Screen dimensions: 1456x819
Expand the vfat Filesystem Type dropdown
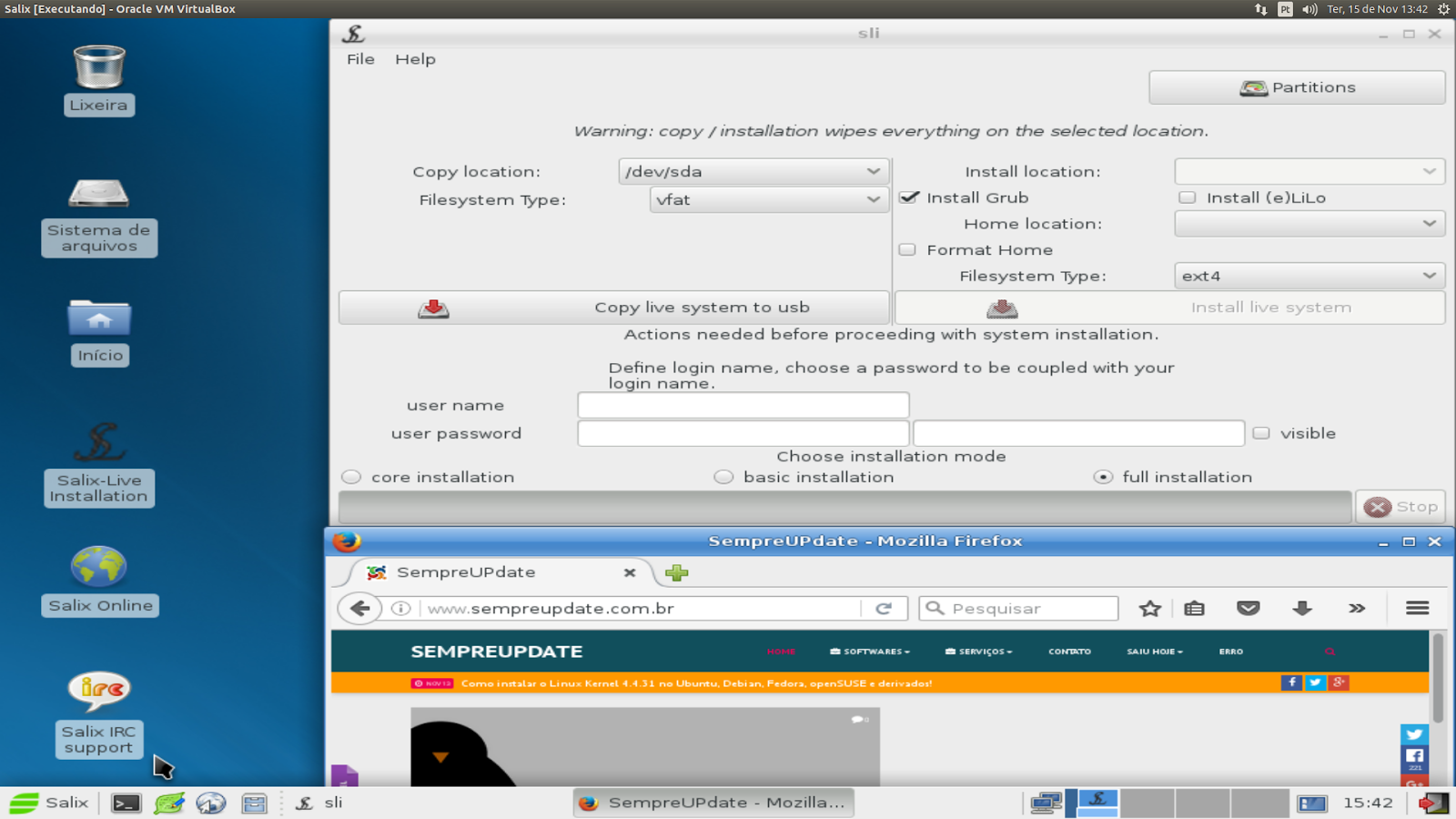tap(768, 199)
